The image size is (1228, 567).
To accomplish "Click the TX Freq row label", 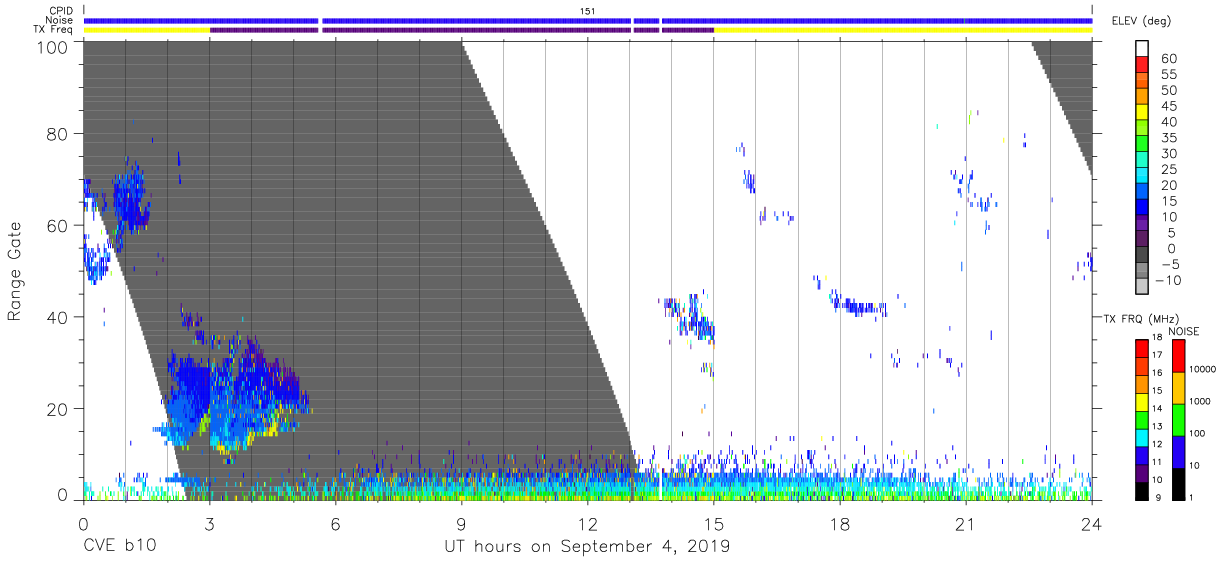I will tap(53, 30).
